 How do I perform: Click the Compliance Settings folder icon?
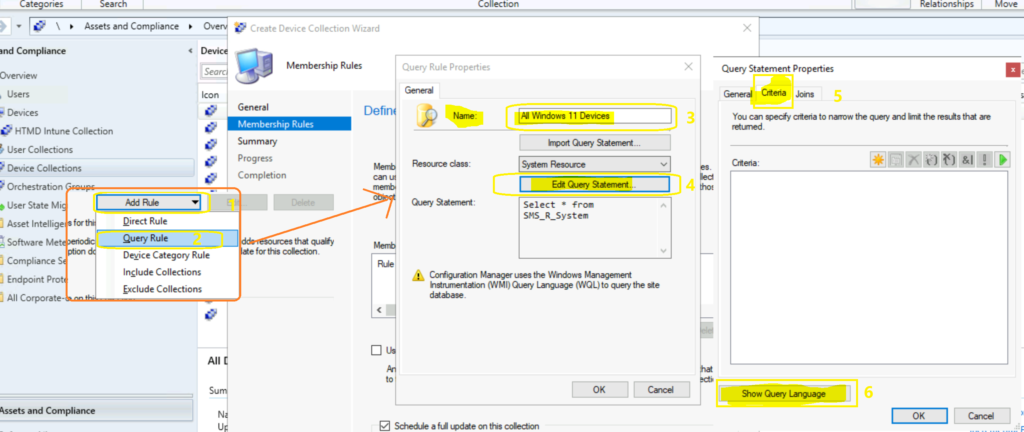(x=3, y=260)
